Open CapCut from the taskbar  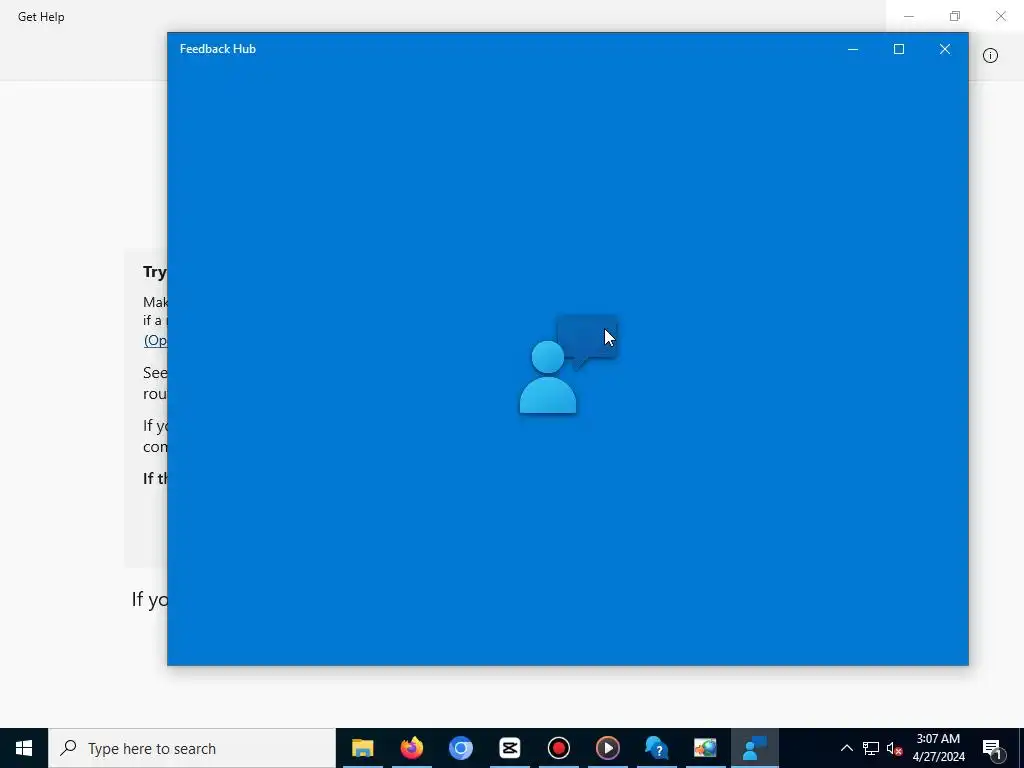click(509, 748)
